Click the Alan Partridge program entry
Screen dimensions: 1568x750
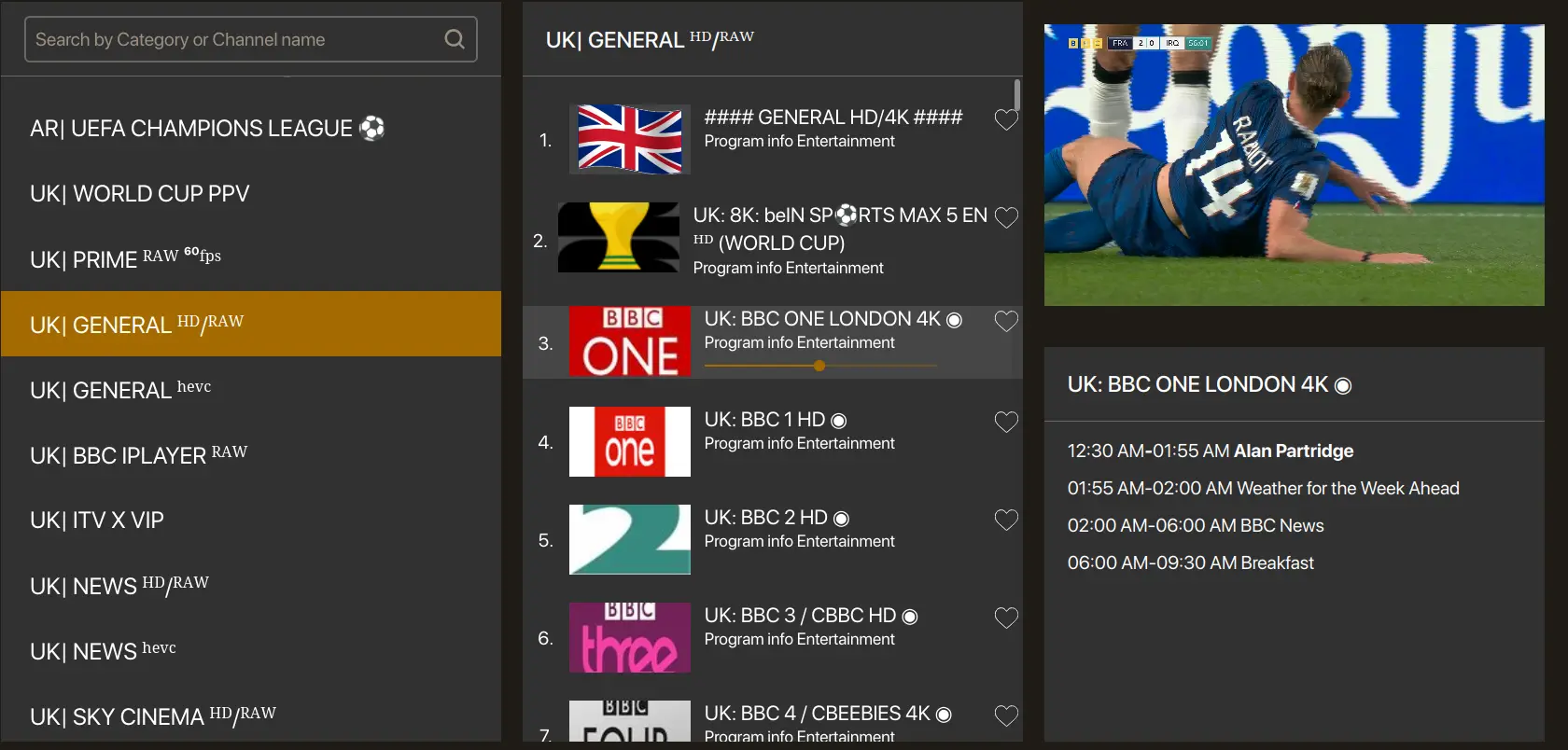pos(1211,451)
